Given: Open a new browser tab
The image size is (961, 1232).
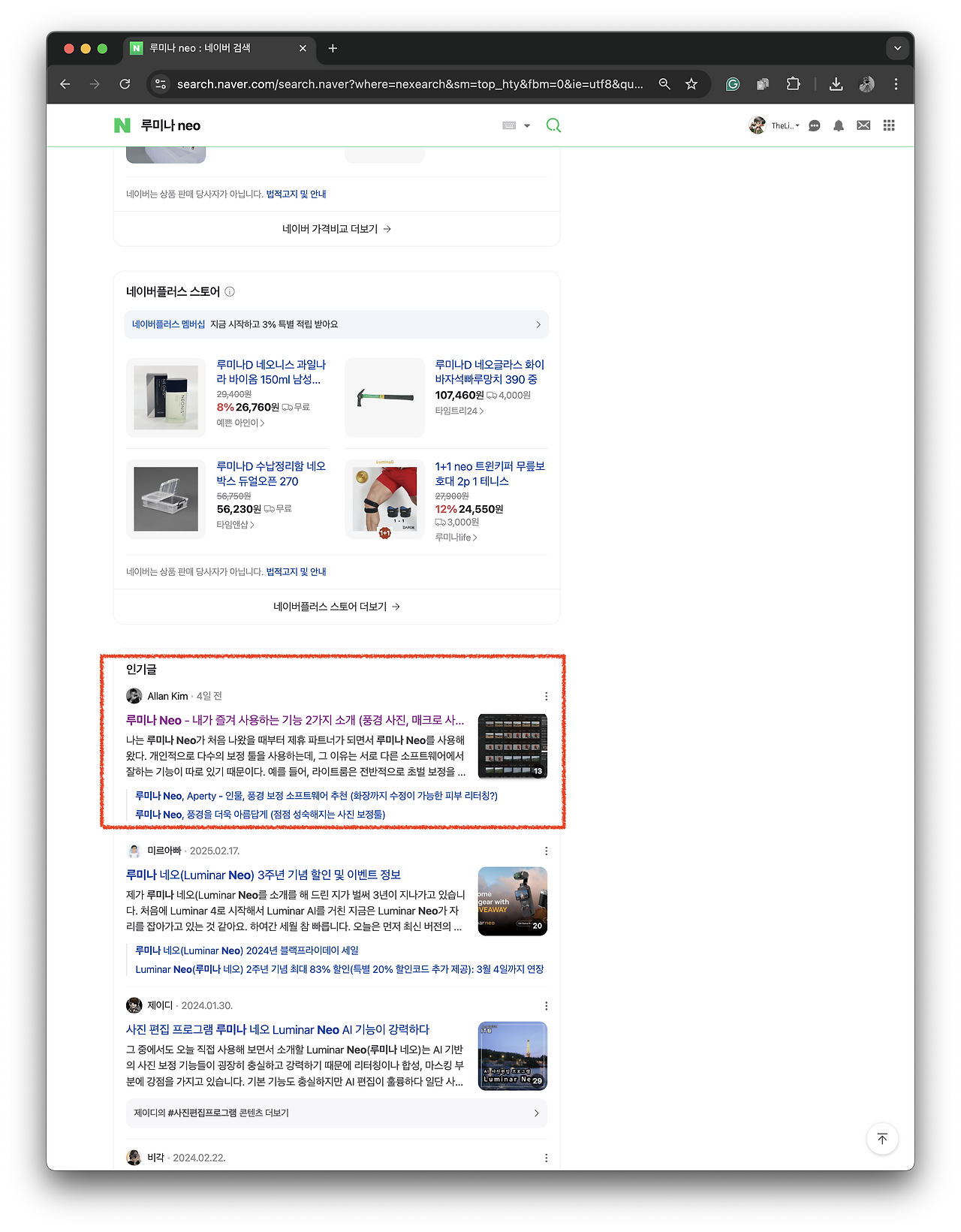Looking at the screenshot, I should pyautogui.click(x=333, y=48).
